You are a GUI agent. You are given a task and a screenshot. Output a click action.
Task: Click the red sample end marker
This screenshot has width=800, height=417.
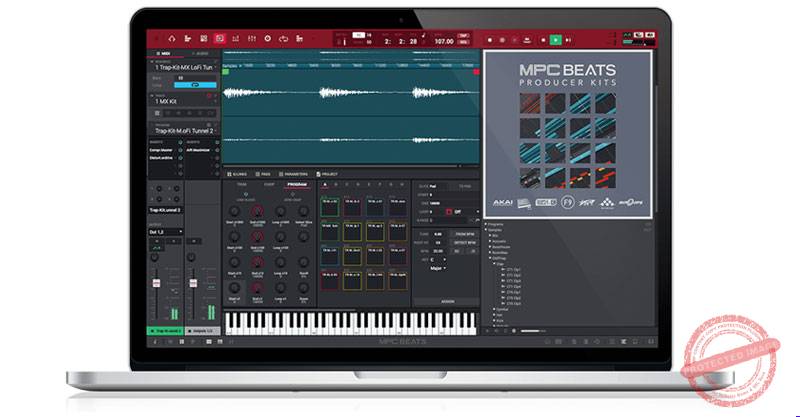coord(477,71)
